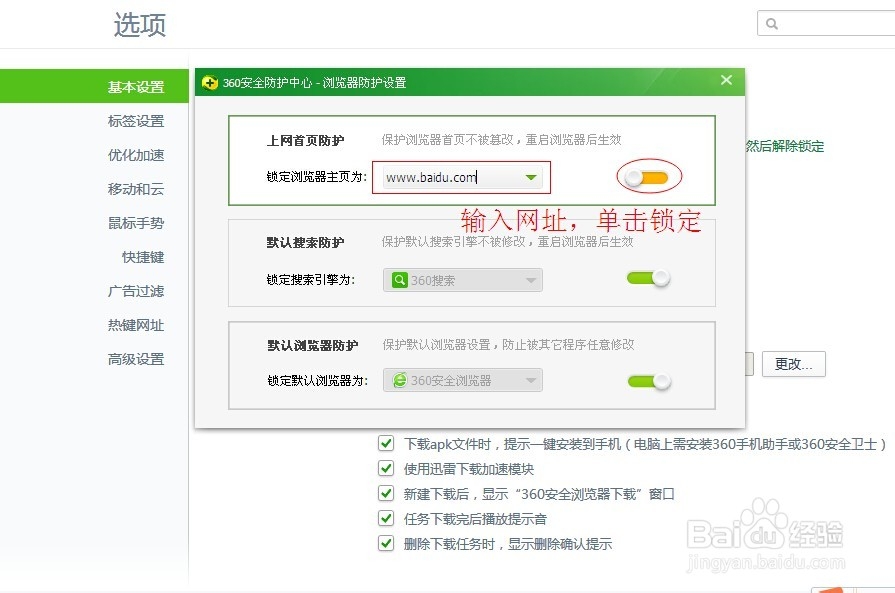Select the 基本设置 sidebar tab
The height and width of the screenshot is (593, 895).
pos(94,86)
